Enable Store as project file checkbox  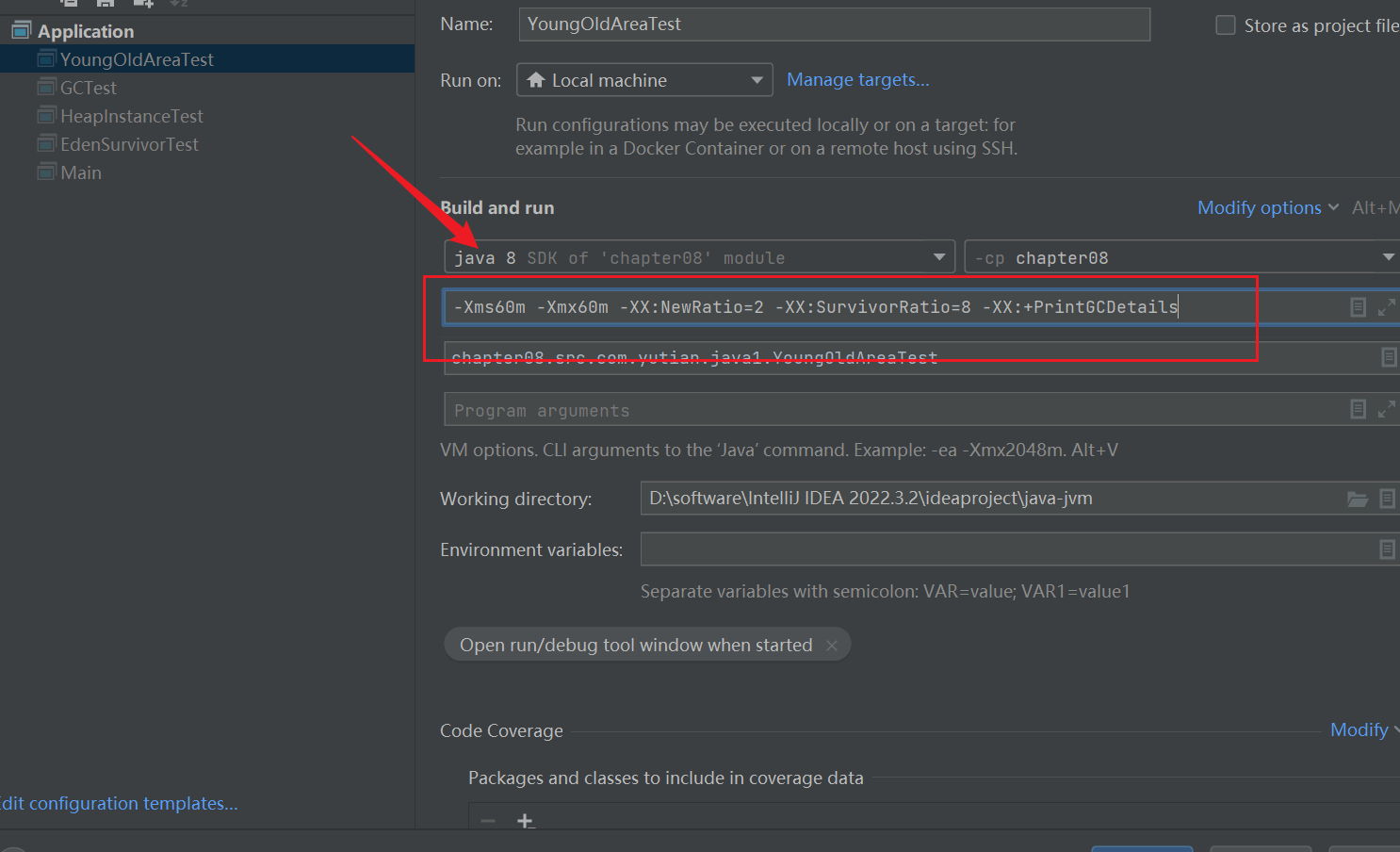(1226, 25)
